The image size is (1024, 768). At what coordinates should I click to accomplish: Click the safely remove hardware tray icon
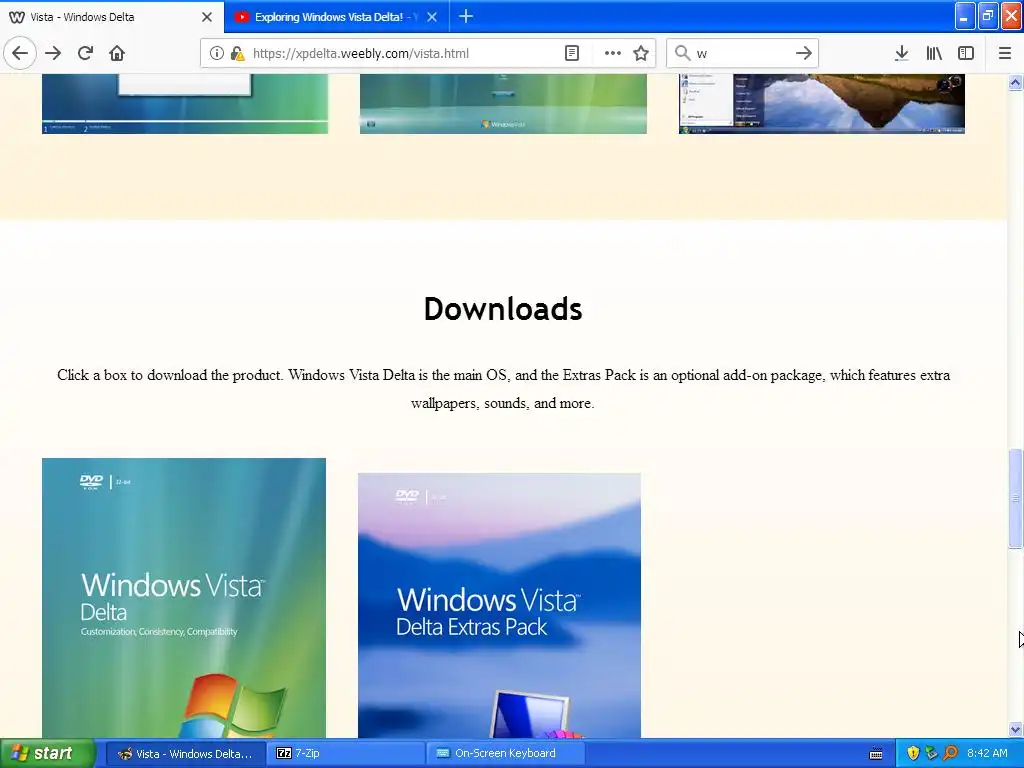click(931, 754)
